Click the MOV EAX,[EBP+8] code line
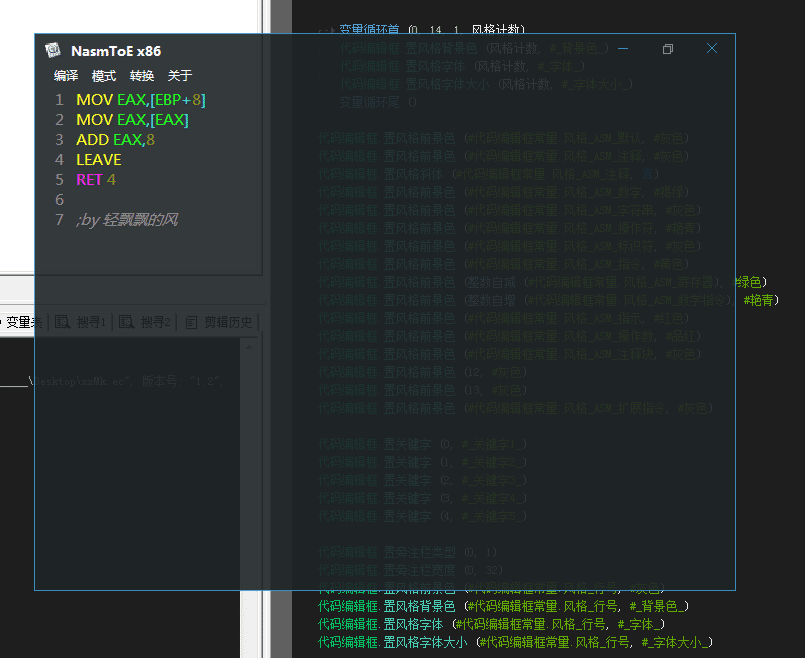Viewport: 805px width, 658px height. tap(140, 100)
